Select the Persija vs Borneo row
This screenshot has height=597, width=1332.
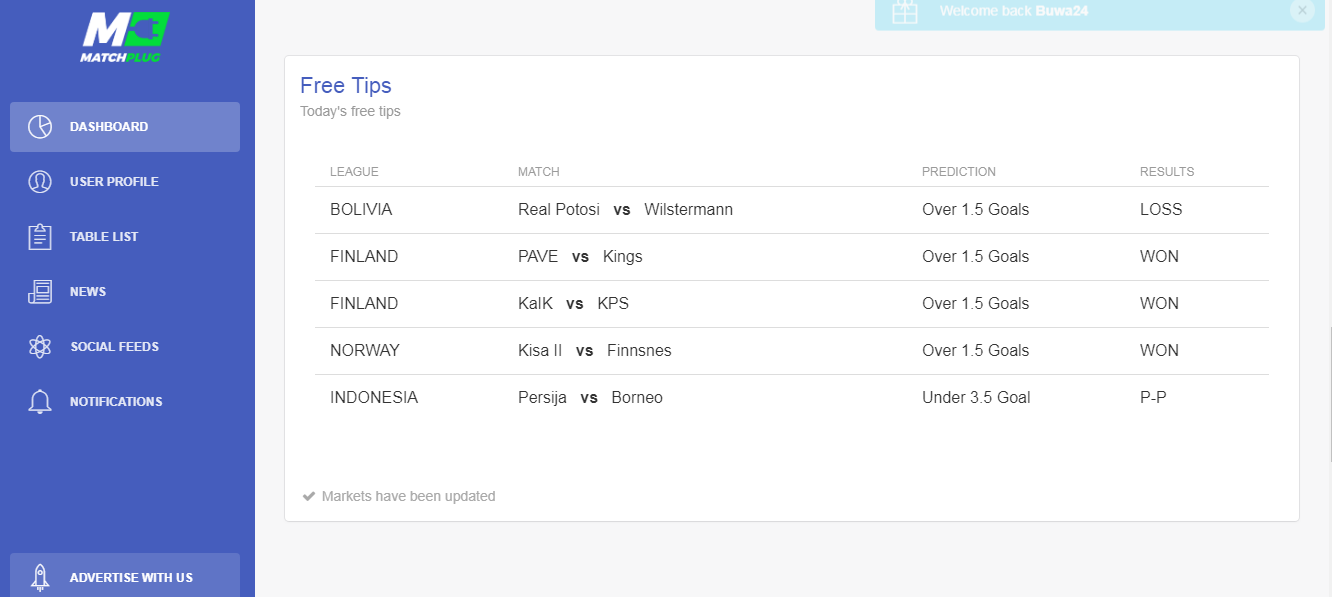(792, 398)
